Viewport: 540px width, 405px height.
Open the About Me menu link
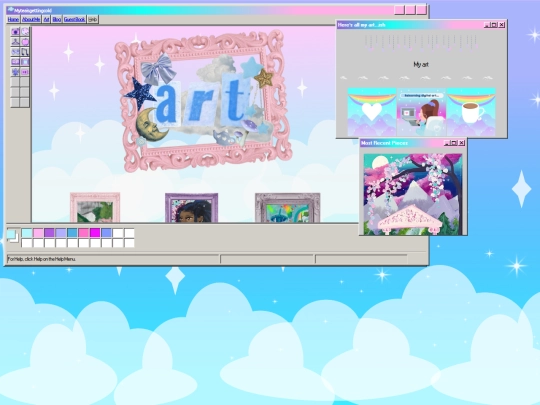(x=31, y=19)
